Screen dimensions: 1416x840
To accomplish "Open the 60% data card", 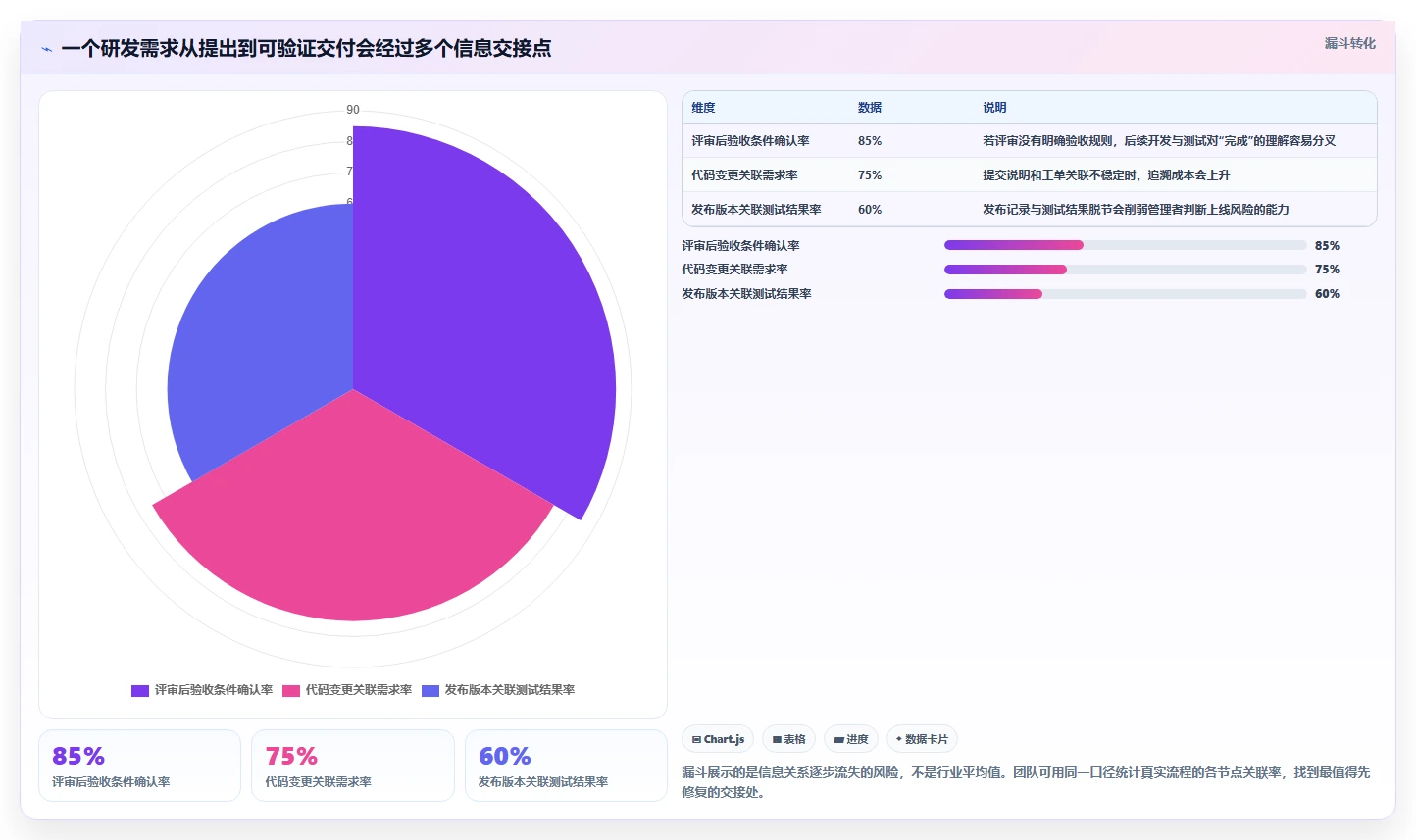I will 566,766.
